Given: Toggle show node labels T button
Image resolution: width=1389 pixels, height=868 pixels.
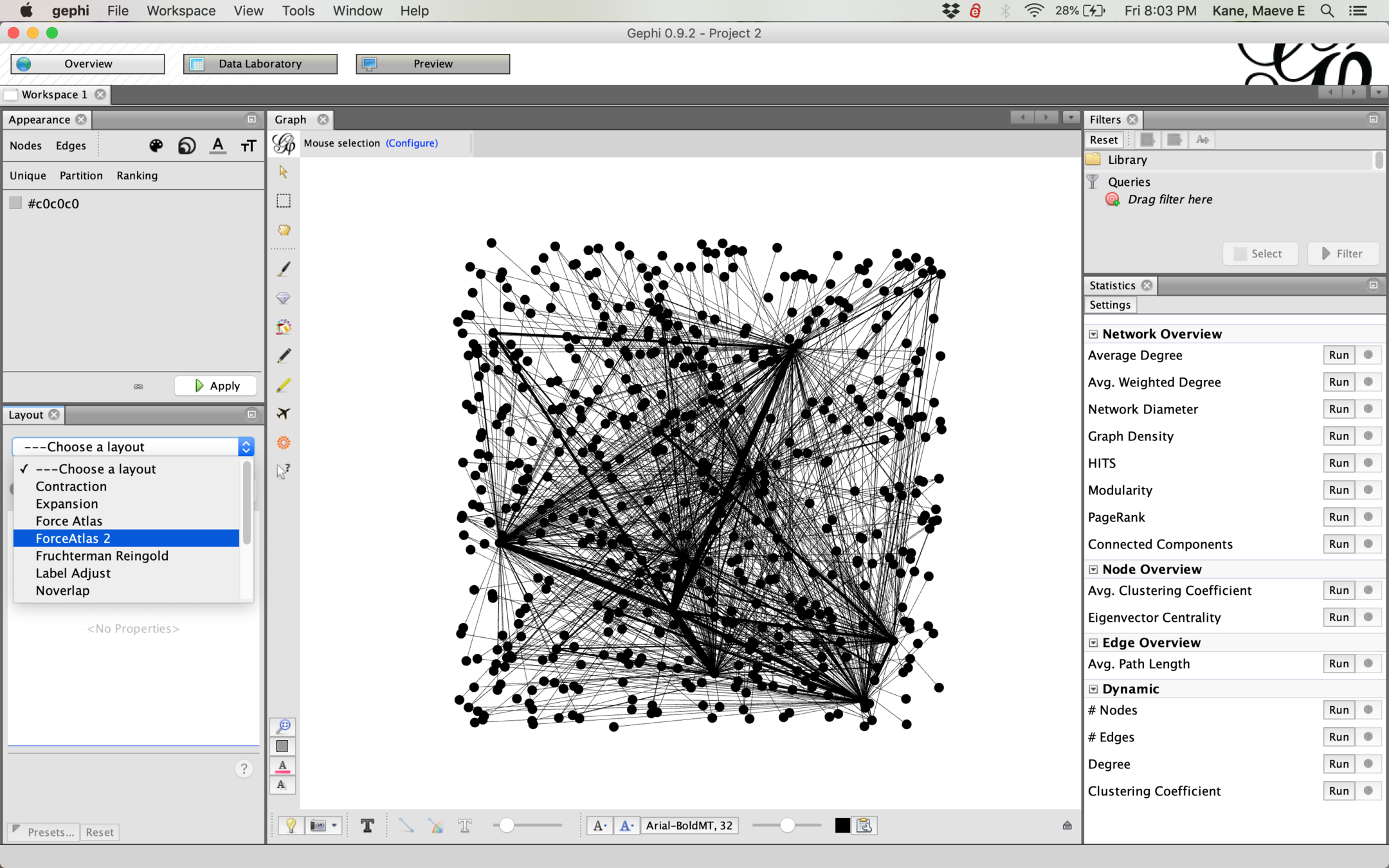Looking at the screenshot, I should point(367,826).
